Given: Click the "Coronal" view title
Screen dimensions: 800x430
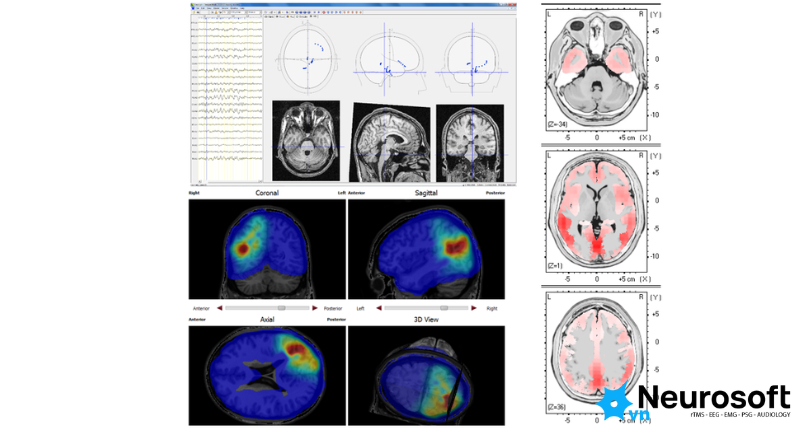Looking at the screenshot, I should [x=267, y=193].
